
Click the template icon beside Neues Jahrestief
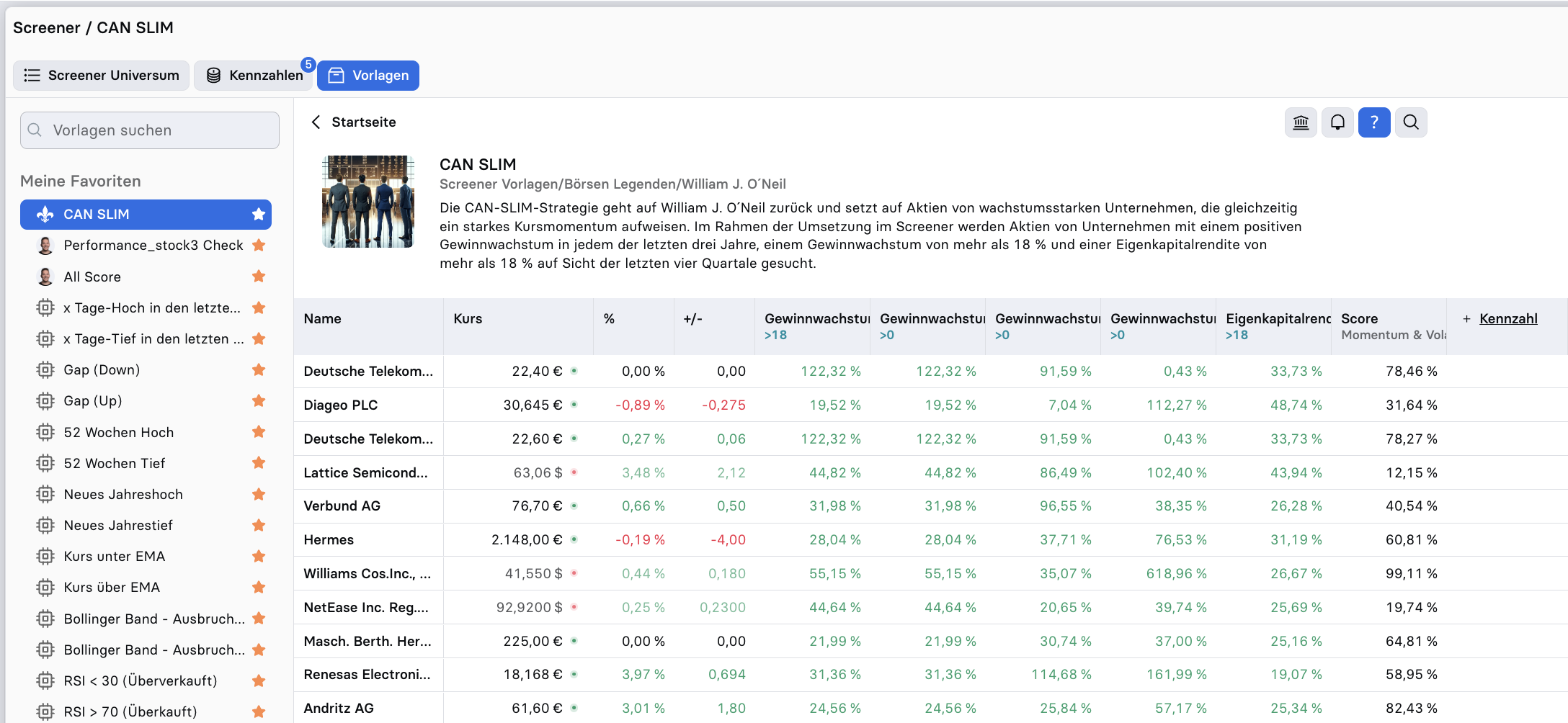pyautogui.click(x=45, y=526)
